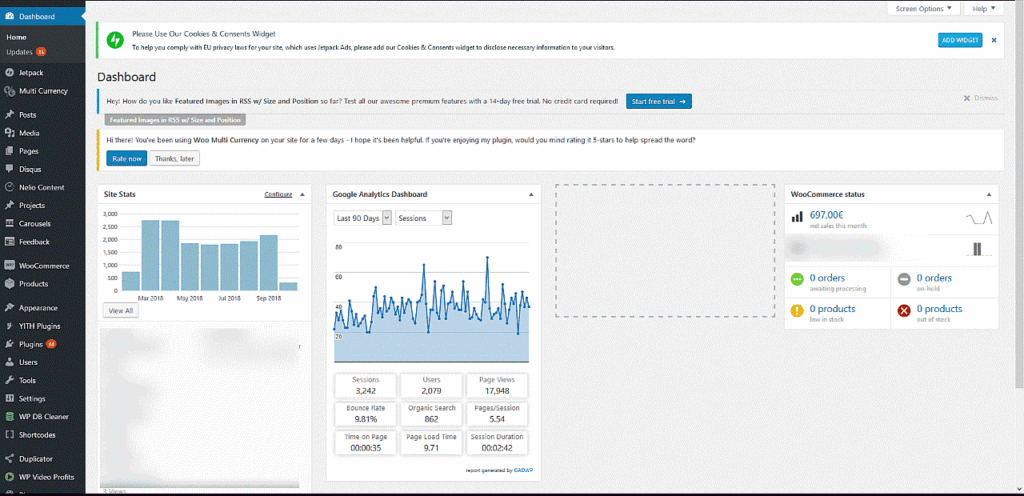Click the WP Video Profits play icon
This screenshot has height=496, width=1024.
pyautogui.click(x=9, y=477)
